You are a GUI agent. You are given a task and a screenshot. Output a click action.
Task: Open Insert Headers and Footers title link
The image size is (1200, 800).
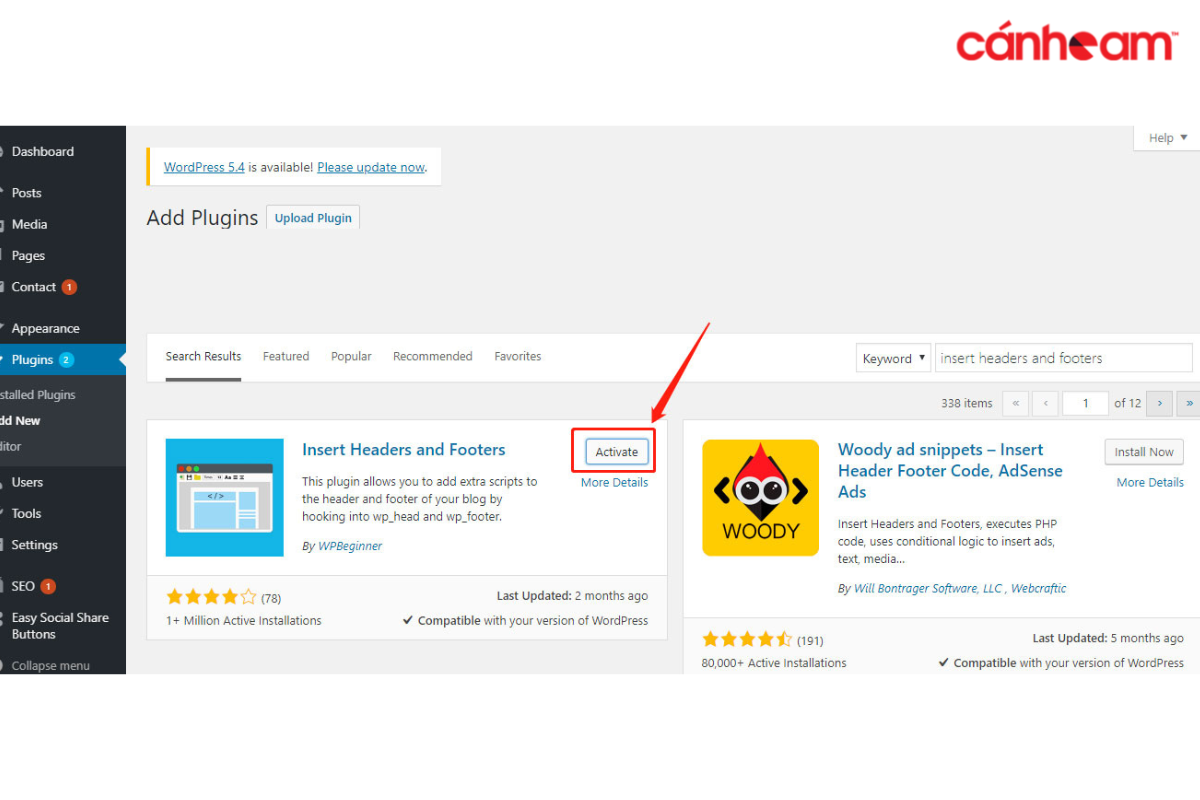coord(404,450)
